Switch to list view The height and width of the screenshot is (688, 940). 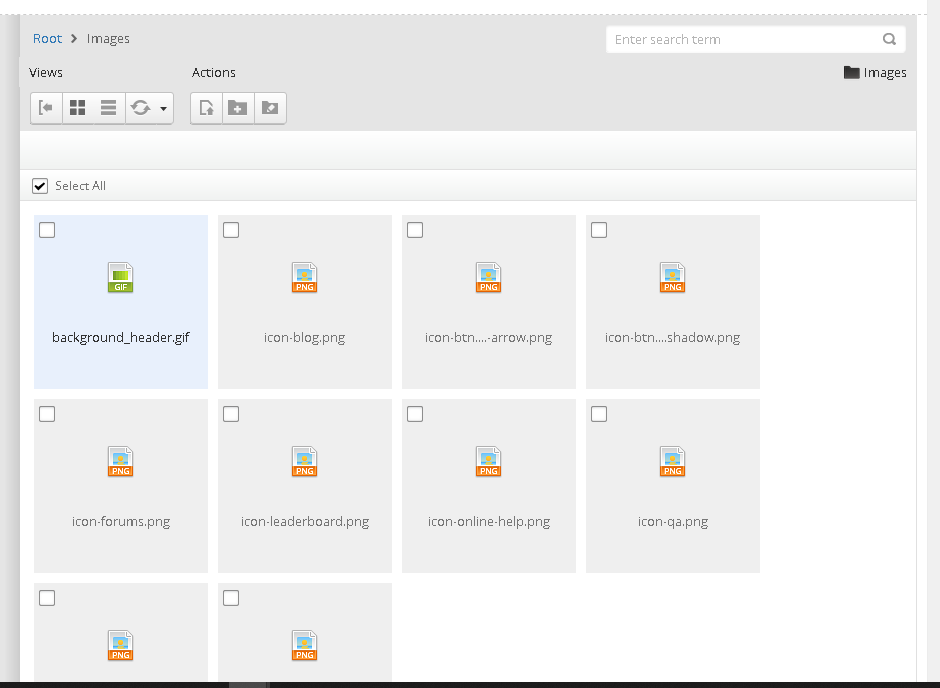pos(109,108)
